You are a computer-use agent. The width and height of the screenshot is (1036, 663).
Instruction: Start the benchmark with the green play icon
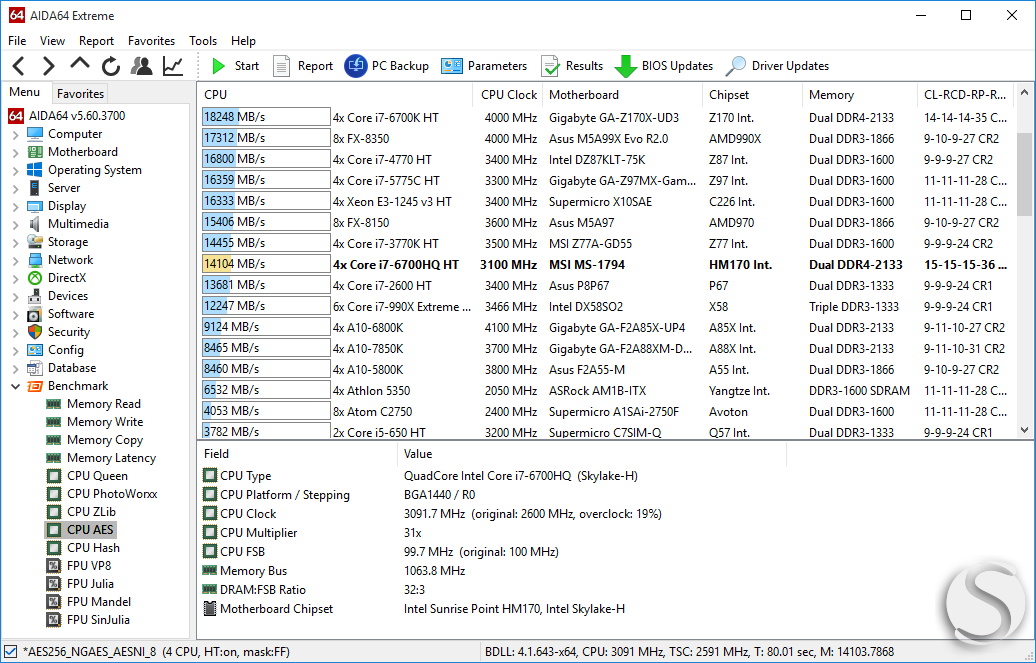pyautogui.click(x=218, y=65)
